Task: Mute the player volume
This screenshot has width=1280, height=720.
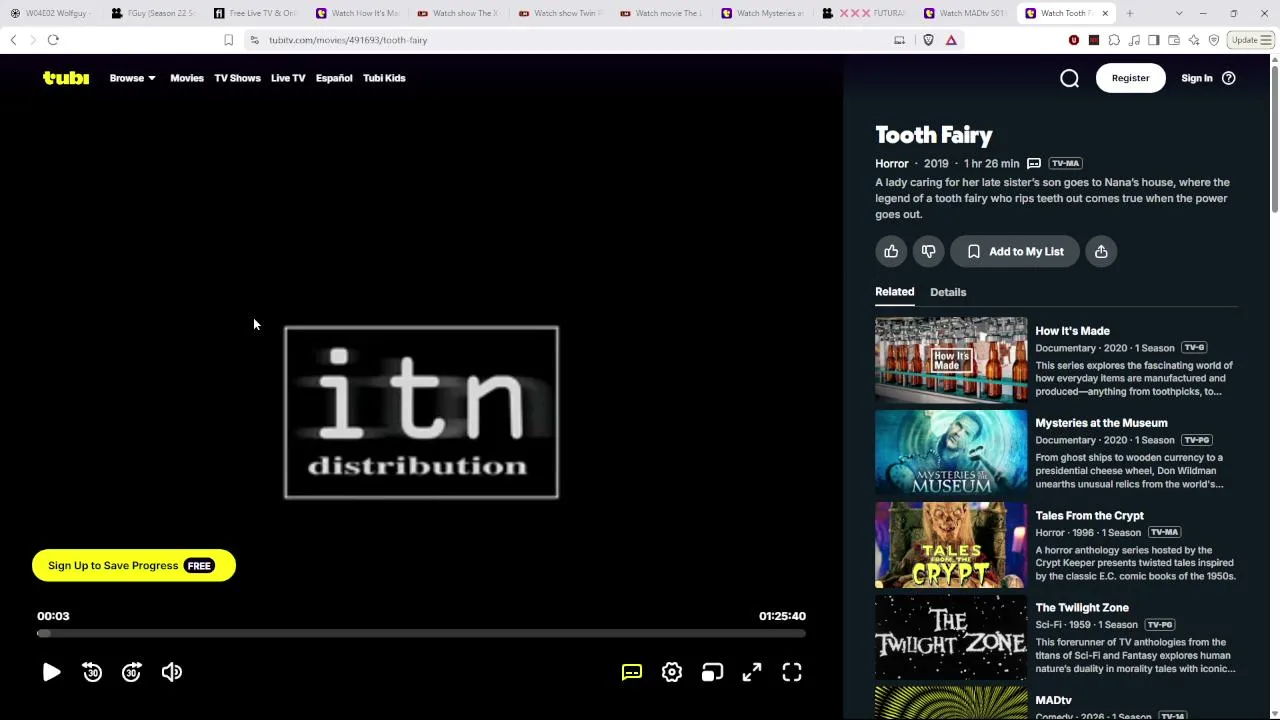Action: tap(172, 672)
